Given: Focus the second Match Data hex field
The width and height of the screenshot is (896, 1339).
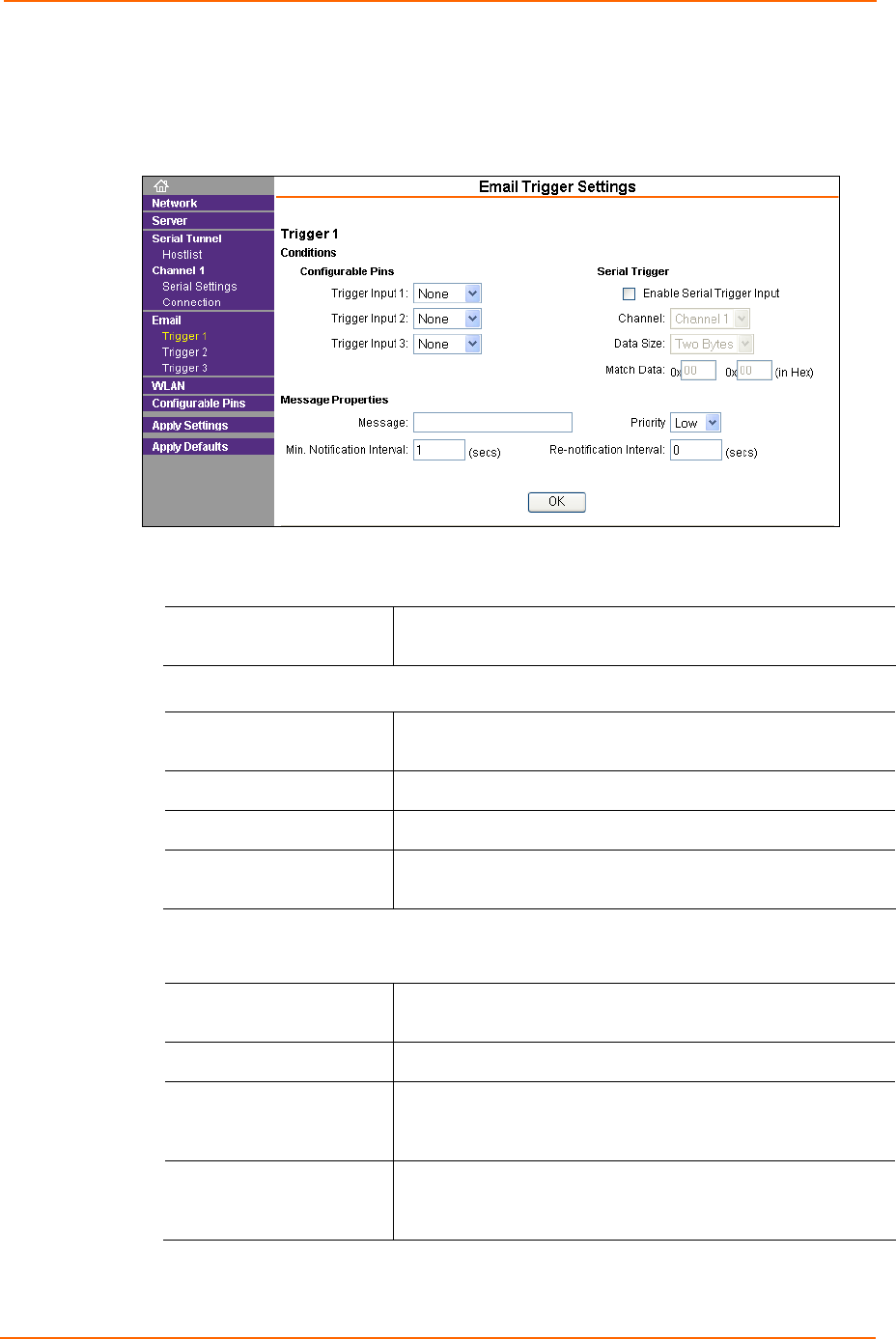Looking at the screenshot, I should tap(754, 371).
